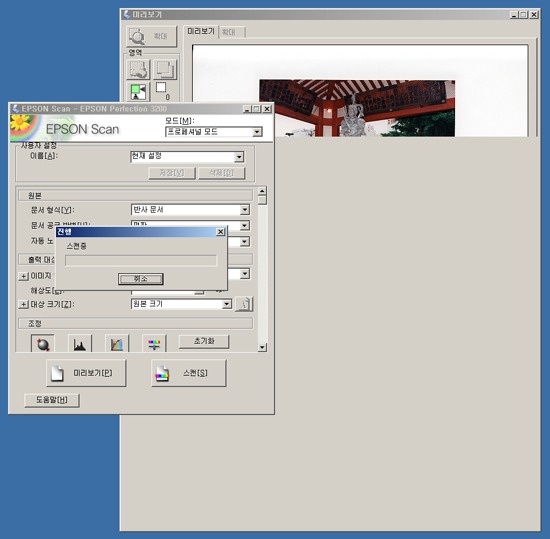Image resolution: width=550 pixels, height=539 pixels.
Task: Click the 조정 section header
Action: (x=135, y=323)
